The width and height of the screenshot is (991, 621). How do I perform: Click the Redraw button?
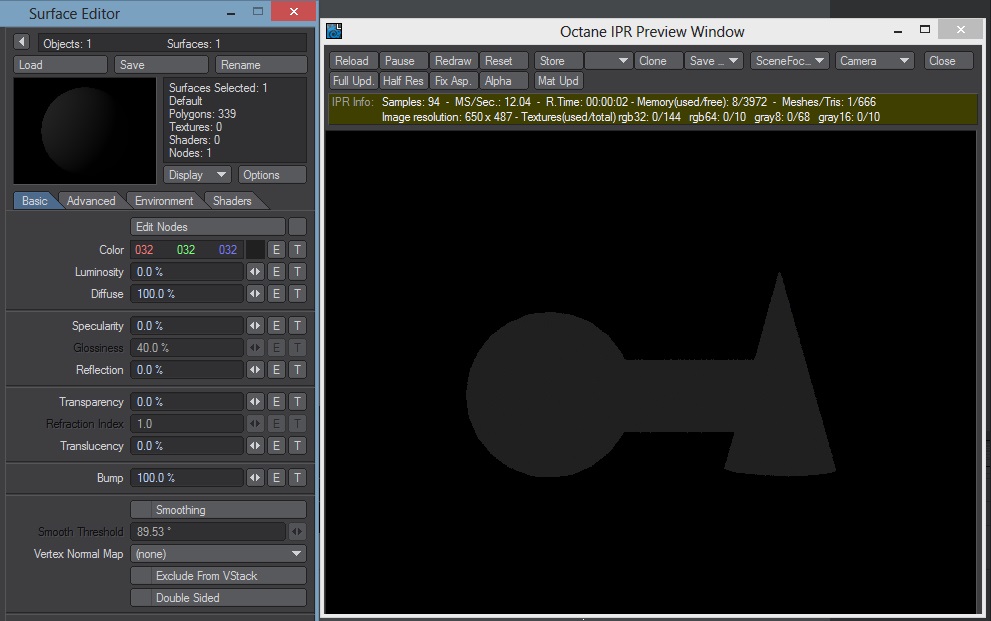tap(453, 61)
